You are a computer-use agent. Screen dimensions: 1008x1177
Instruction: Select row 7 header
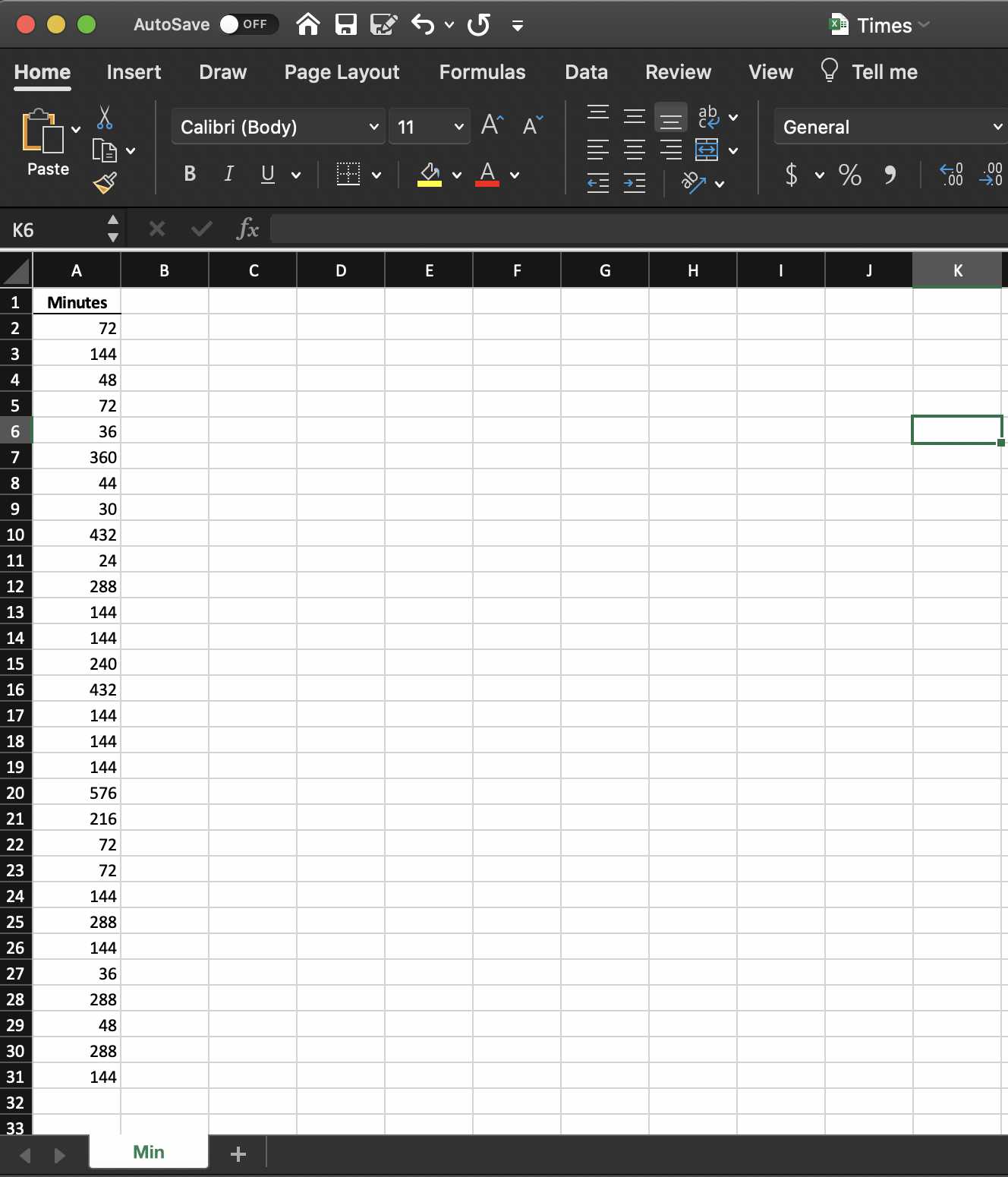16,457
